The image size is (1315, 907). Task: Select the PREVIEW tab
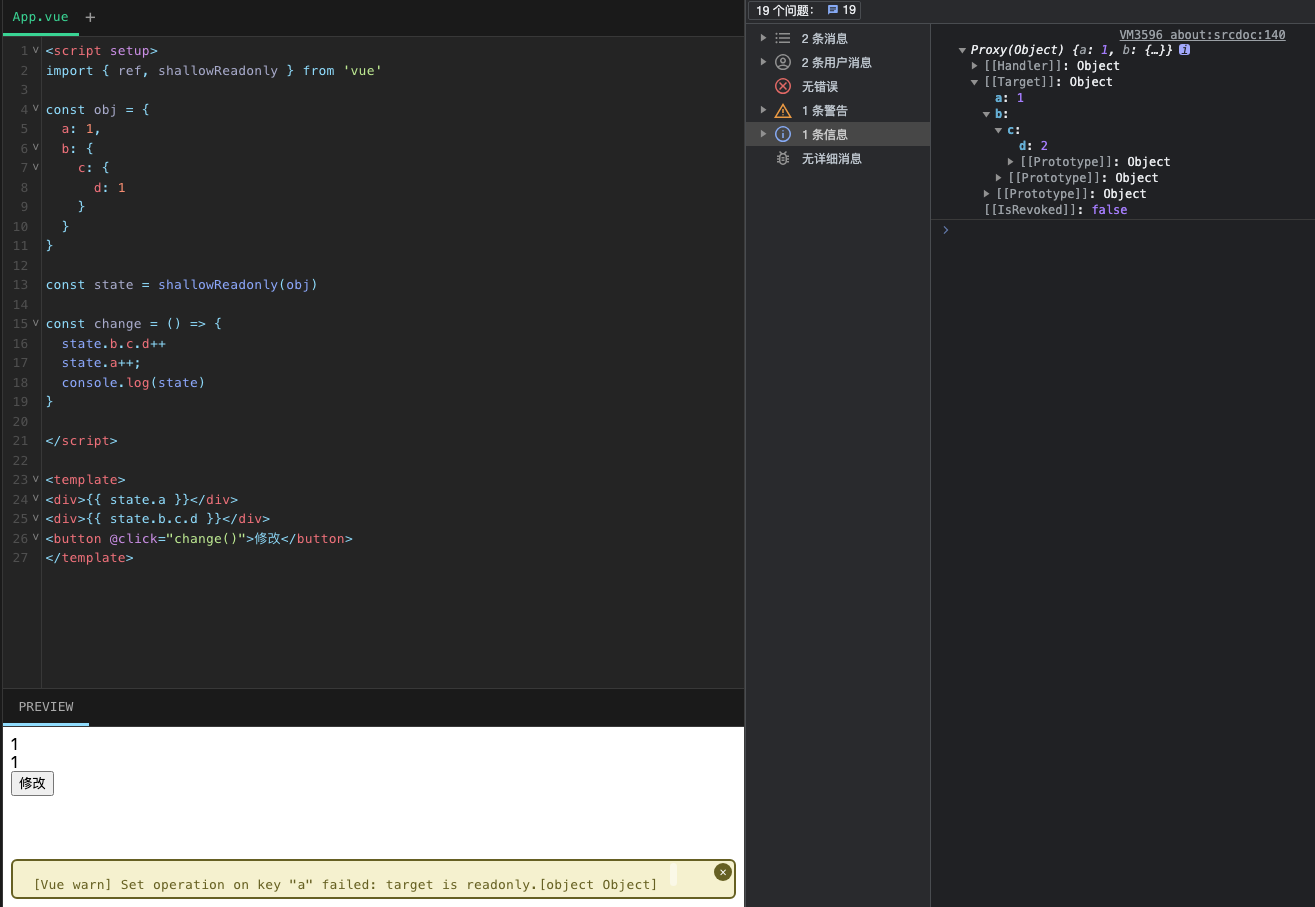pos(46,706)
